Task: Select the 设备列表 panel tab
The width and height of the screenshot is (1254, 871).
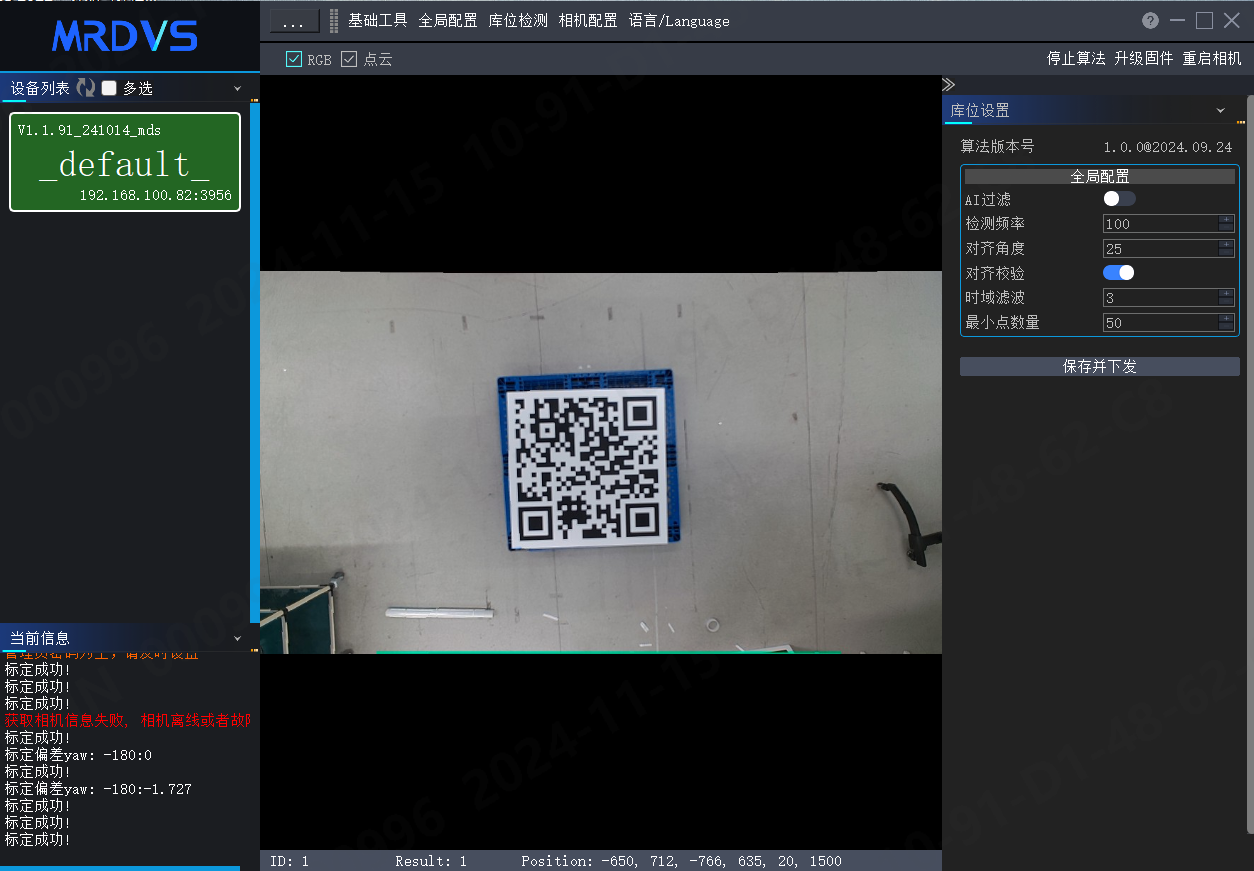Action: point(40,88)
